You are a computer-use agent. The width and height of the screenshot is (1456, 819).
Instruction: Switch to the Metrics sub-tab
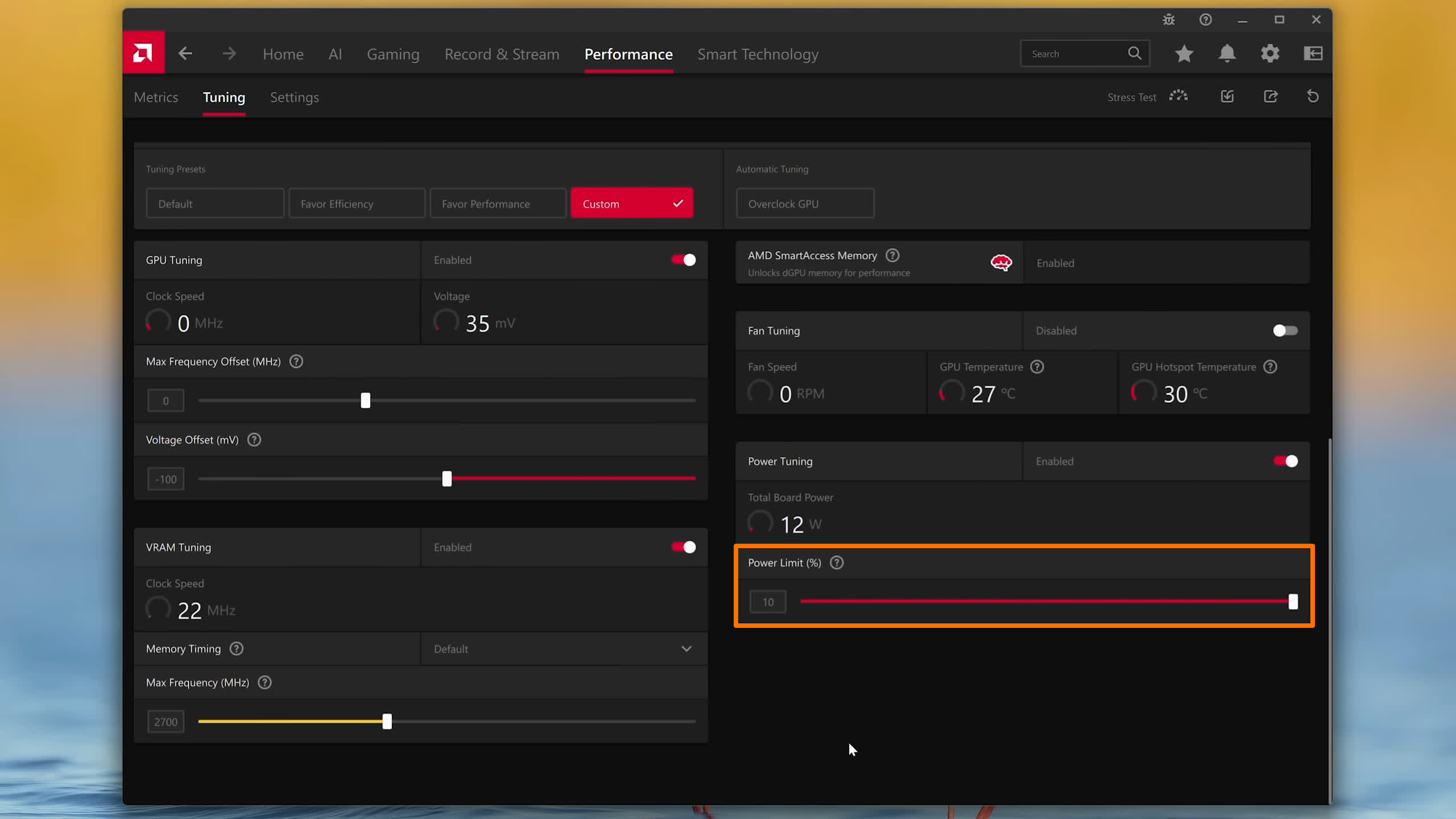[x=156, y=97]
